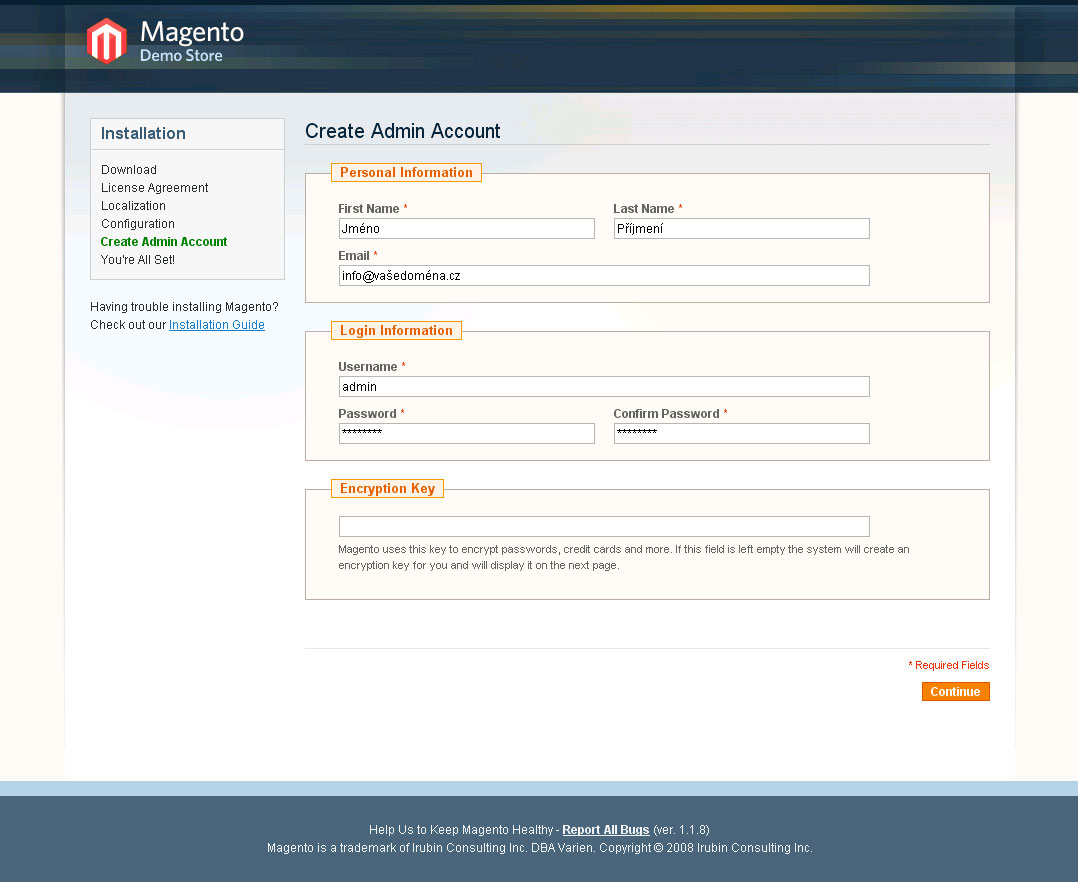Click the Last Name input field

(x=741, y=228)
